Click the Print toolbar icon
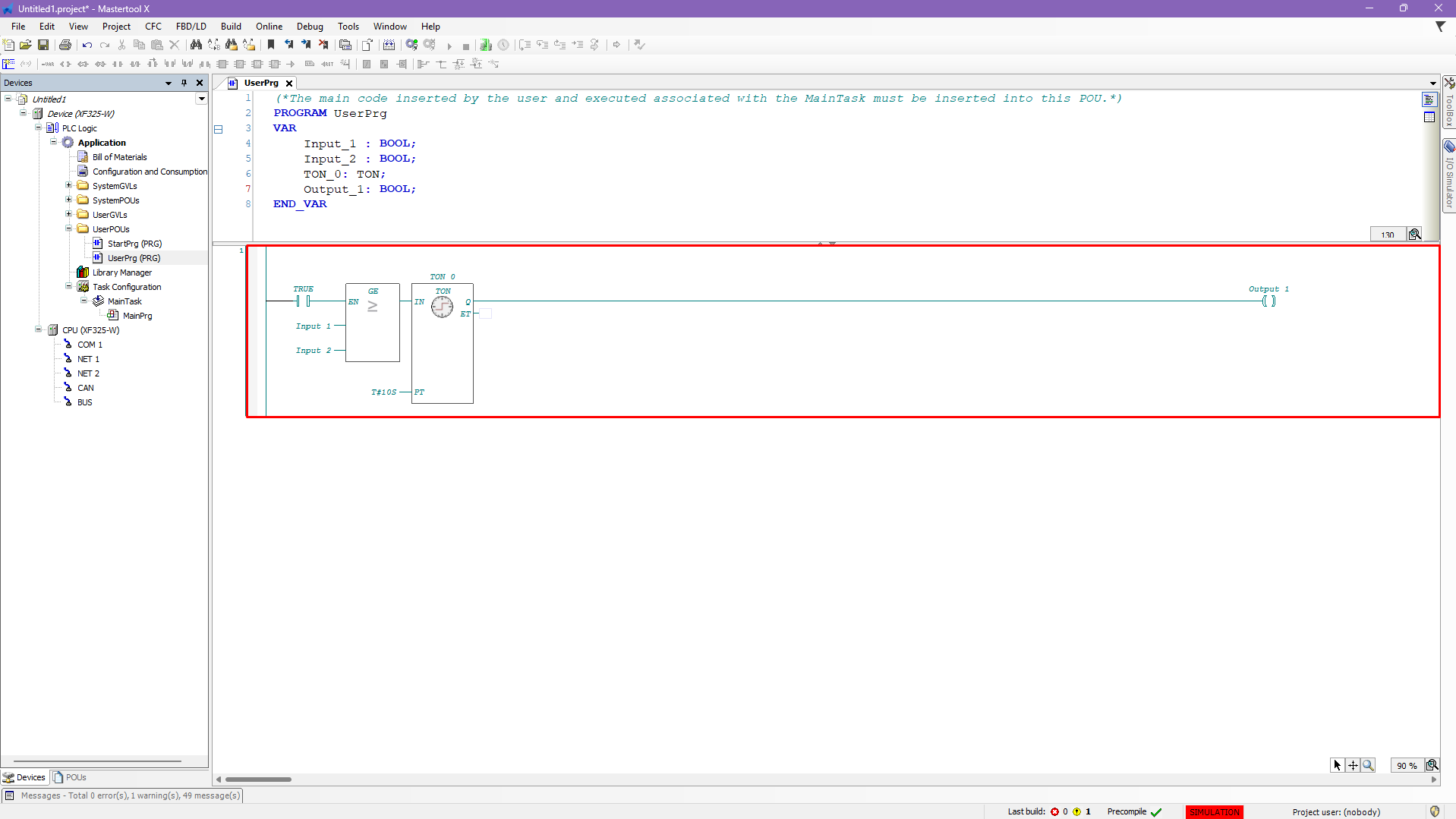Image resolution: width=1456 pixels, height=819 pixels. [x=65, y=45]
